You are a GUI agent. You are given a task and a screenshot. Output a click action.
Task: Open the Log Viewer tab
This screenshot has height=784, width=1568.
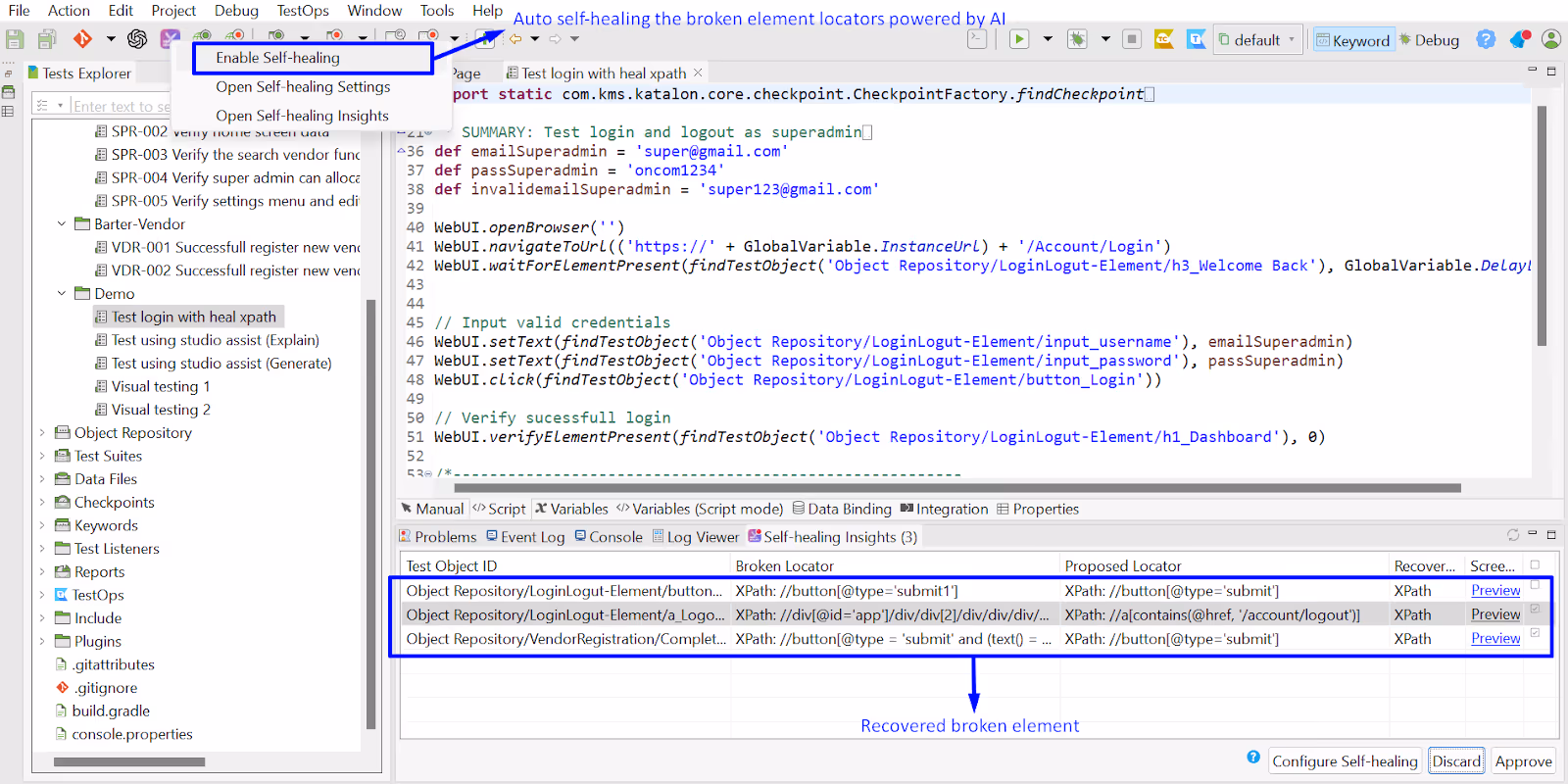click(x=696, y=537)
